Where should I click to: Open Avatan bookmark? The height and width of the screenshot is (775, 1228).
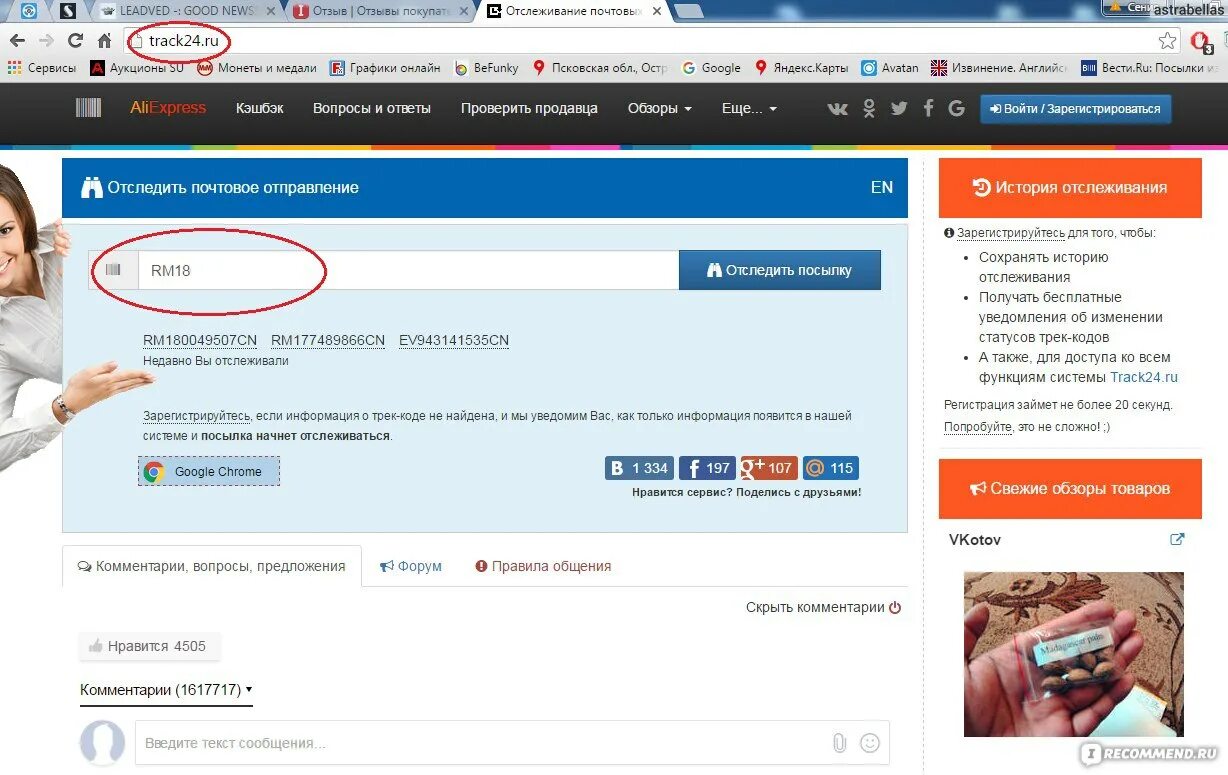pos(889,68)
